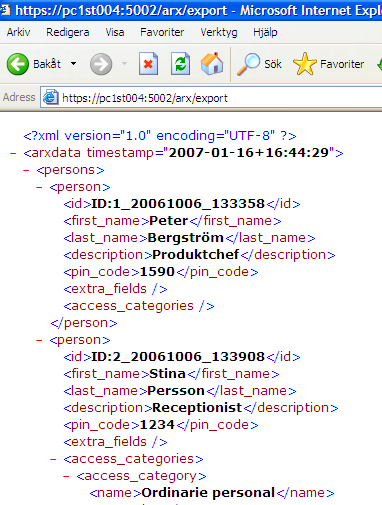382x505 pixels.
Task: Click the Adress URL input field
Action: coord(211,98)
